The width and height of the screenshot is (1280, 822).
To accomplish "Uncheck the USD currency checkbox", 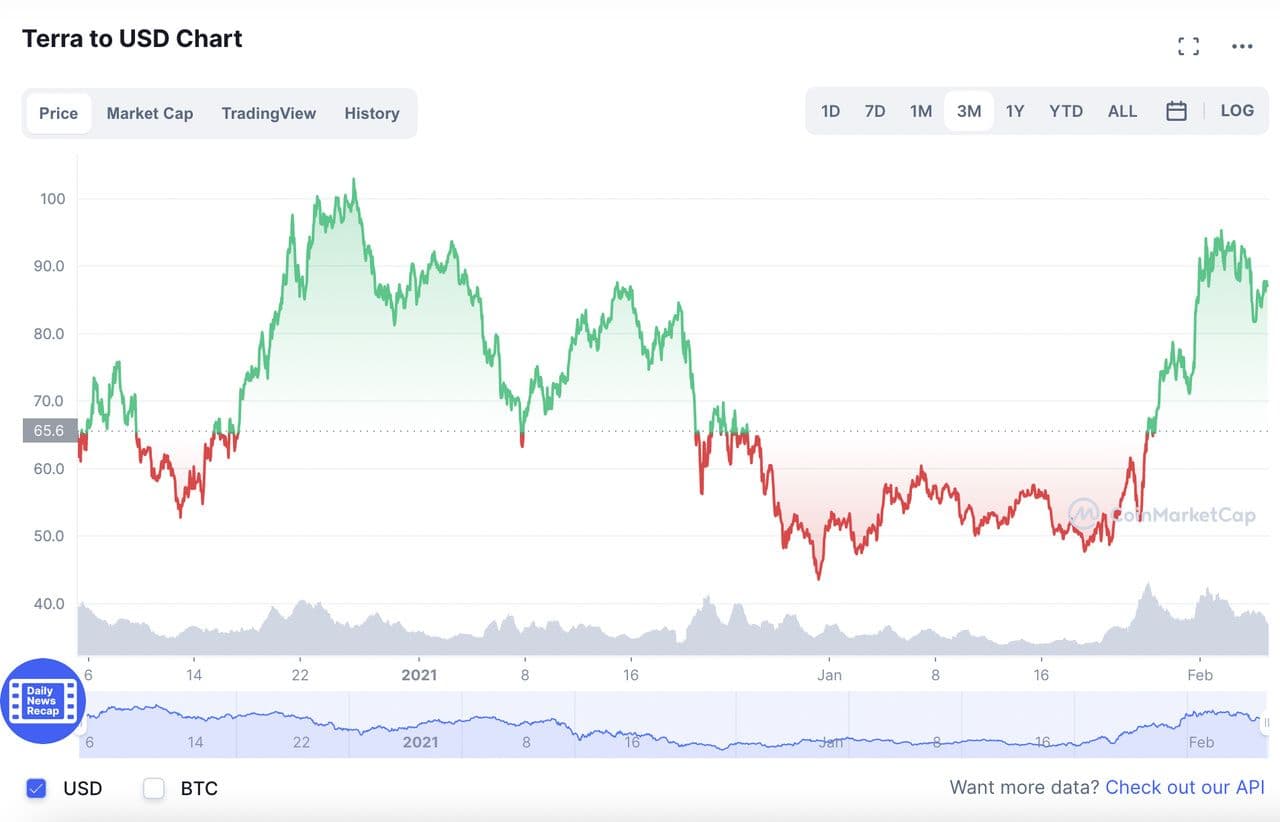I will [37, 788].
